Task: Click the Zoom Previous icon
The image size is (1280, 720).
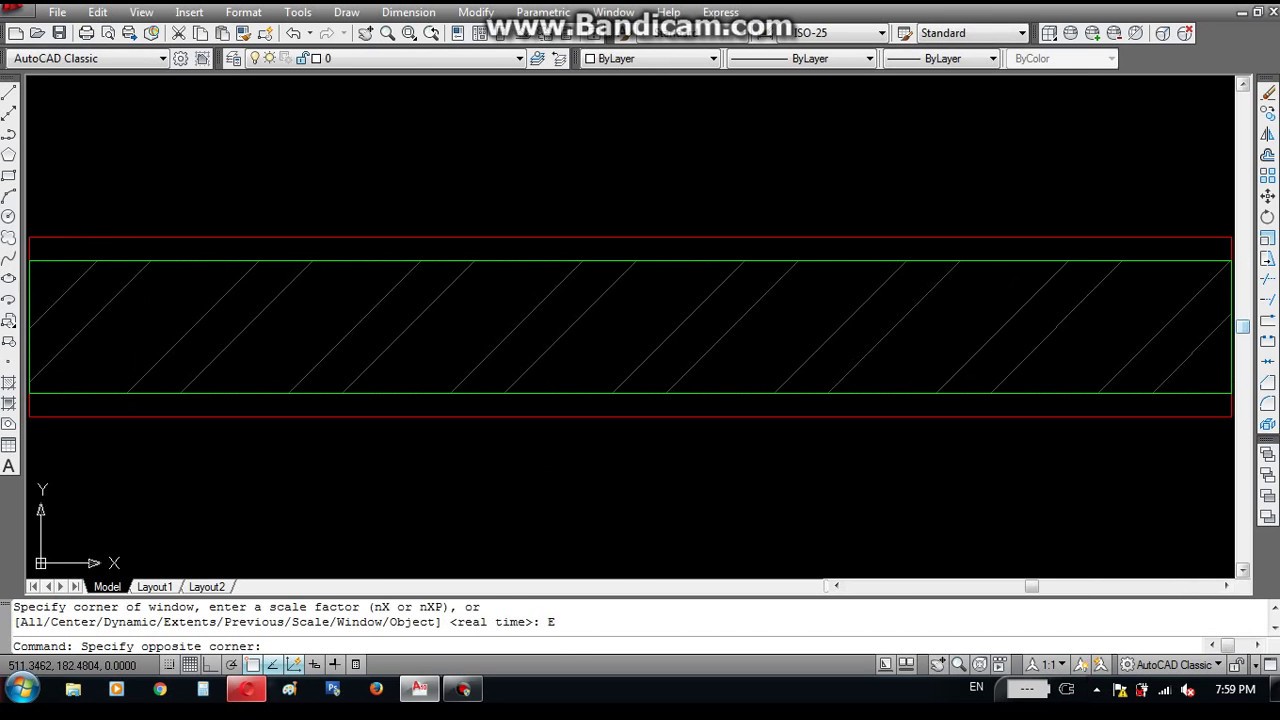Action: pos(431,33)
